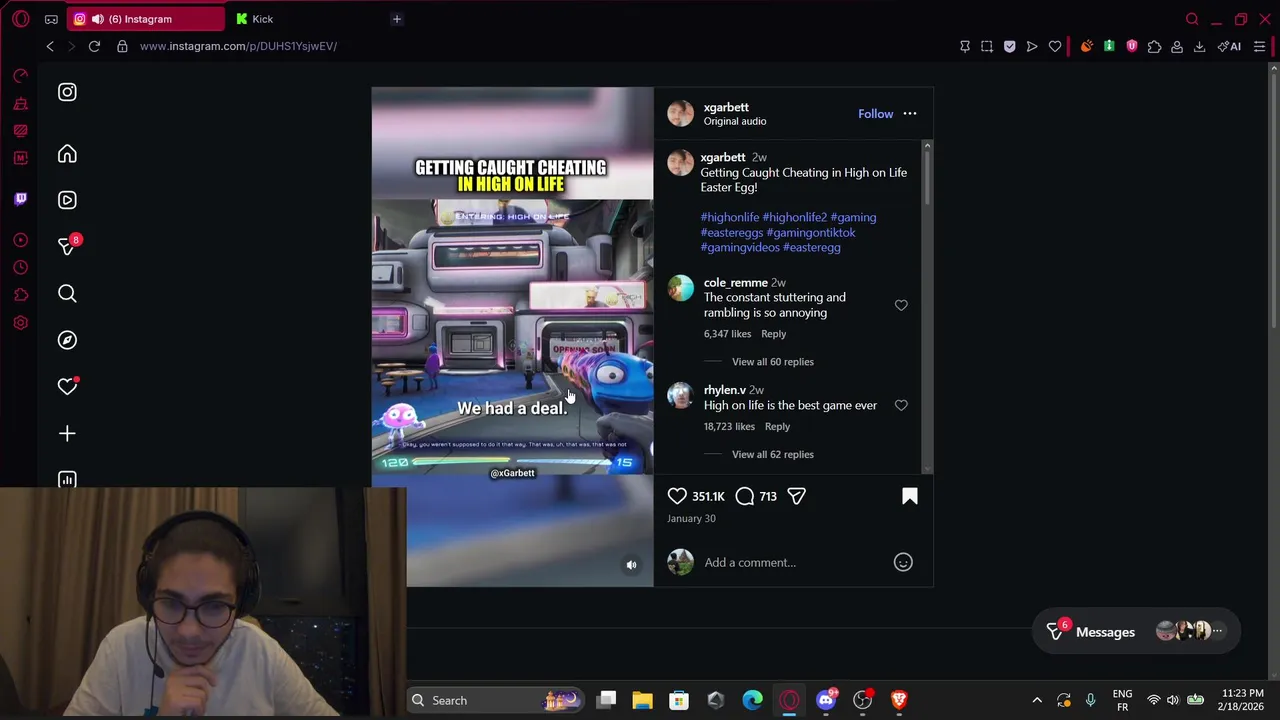This screenshot has width=1280, height=720.
Task: Open comments via the speech bubble icon
Action: [x=745, y=496]
